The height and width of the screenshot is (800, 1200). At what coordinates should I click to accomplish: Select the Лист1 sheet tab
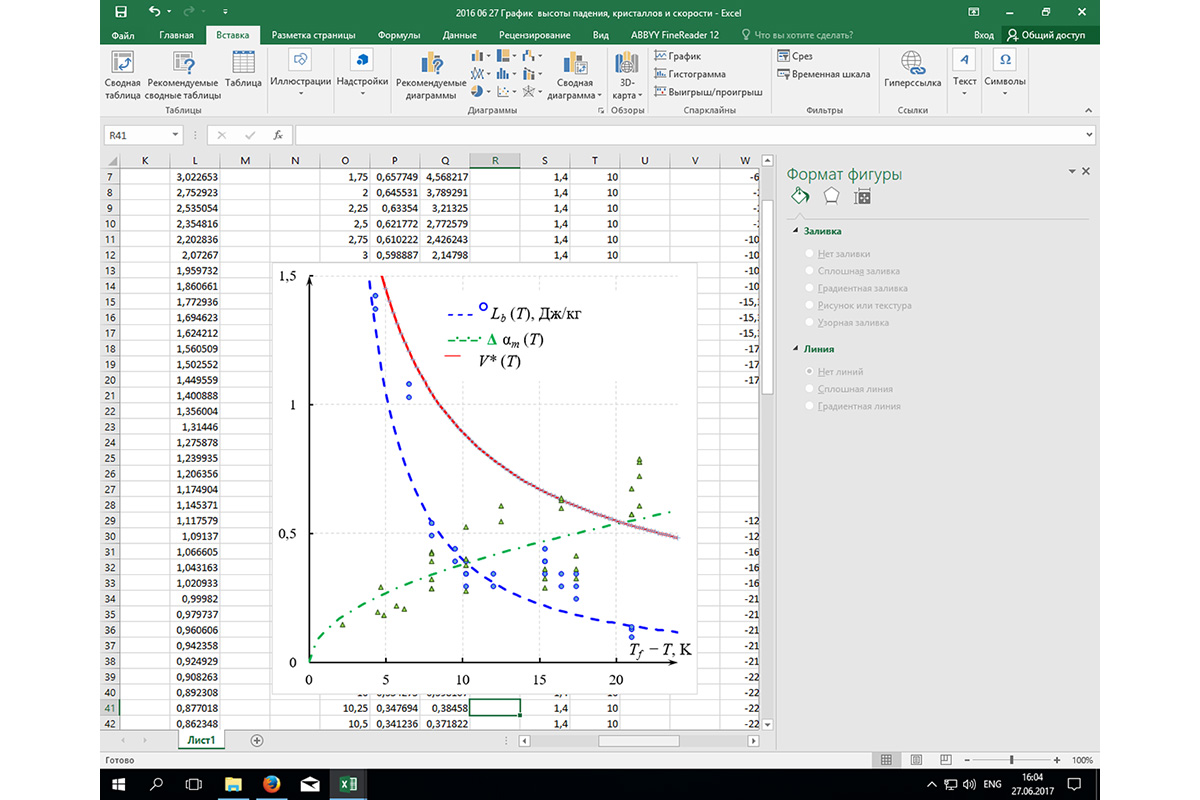click(x=203, y=740)
